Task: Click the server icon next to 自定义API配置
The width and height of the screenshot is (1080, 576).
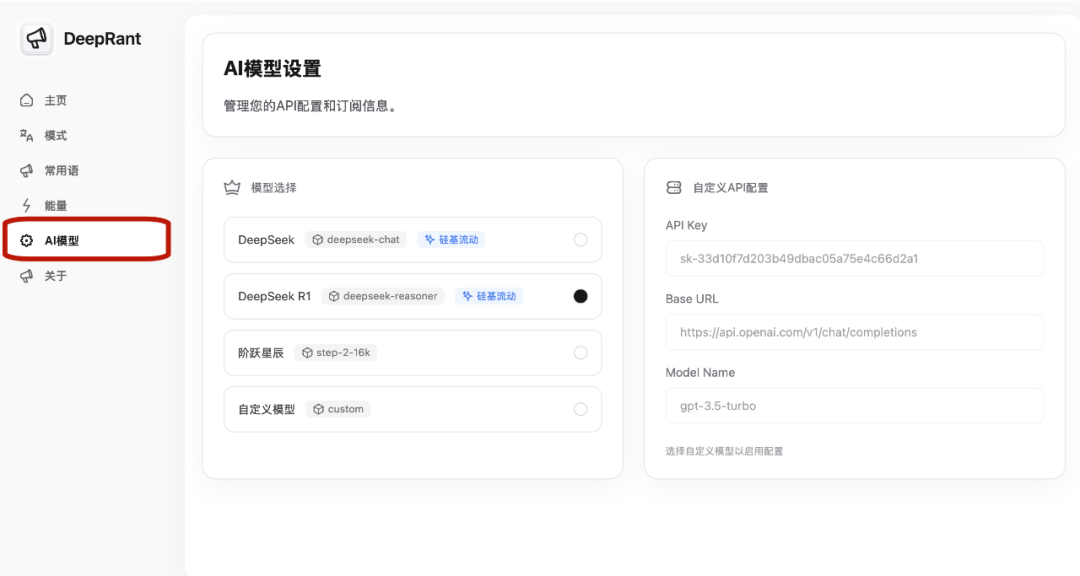Action: [674, 187]
